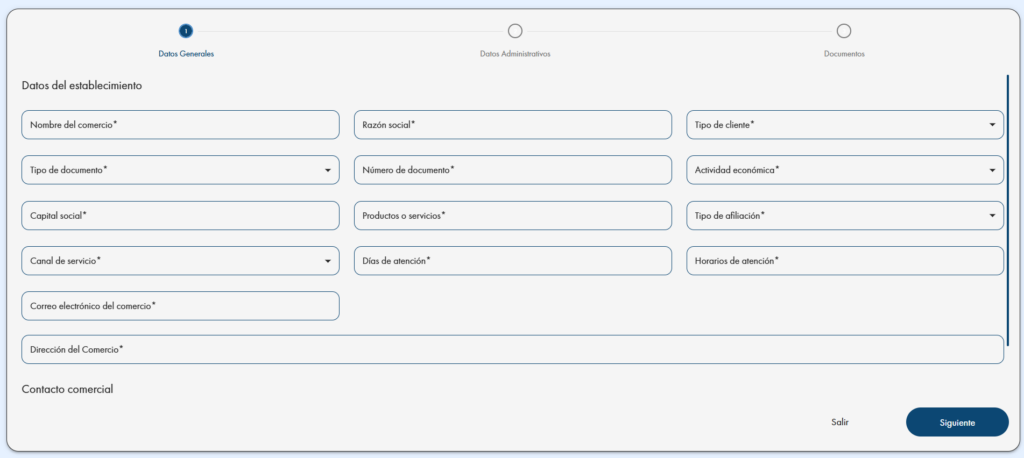Click the Razón social input field
The height and width of the screenshot is (458, 1024).
(513, 125)
